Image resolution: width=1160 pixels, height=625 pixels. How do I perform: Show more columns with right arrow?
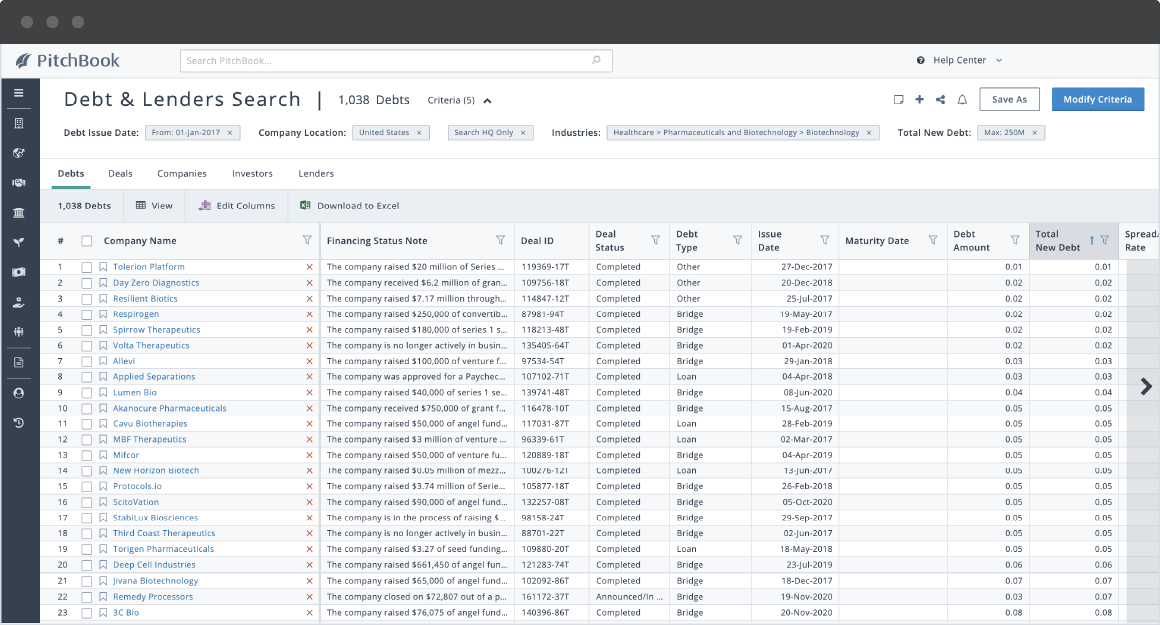1146,386
